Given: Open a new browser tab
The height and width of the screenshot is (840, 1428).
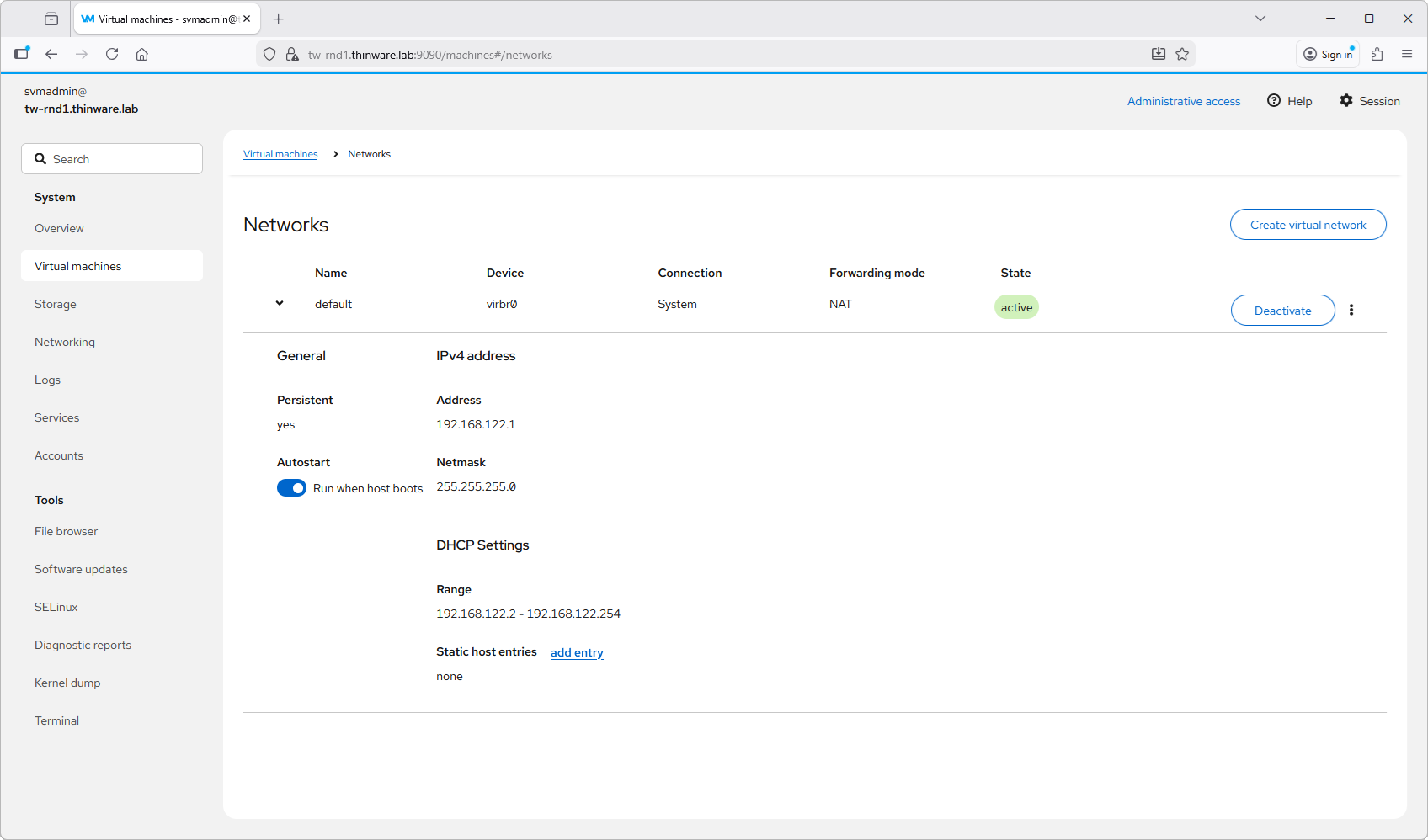Looking at the screenshot, I should [279, 19].
